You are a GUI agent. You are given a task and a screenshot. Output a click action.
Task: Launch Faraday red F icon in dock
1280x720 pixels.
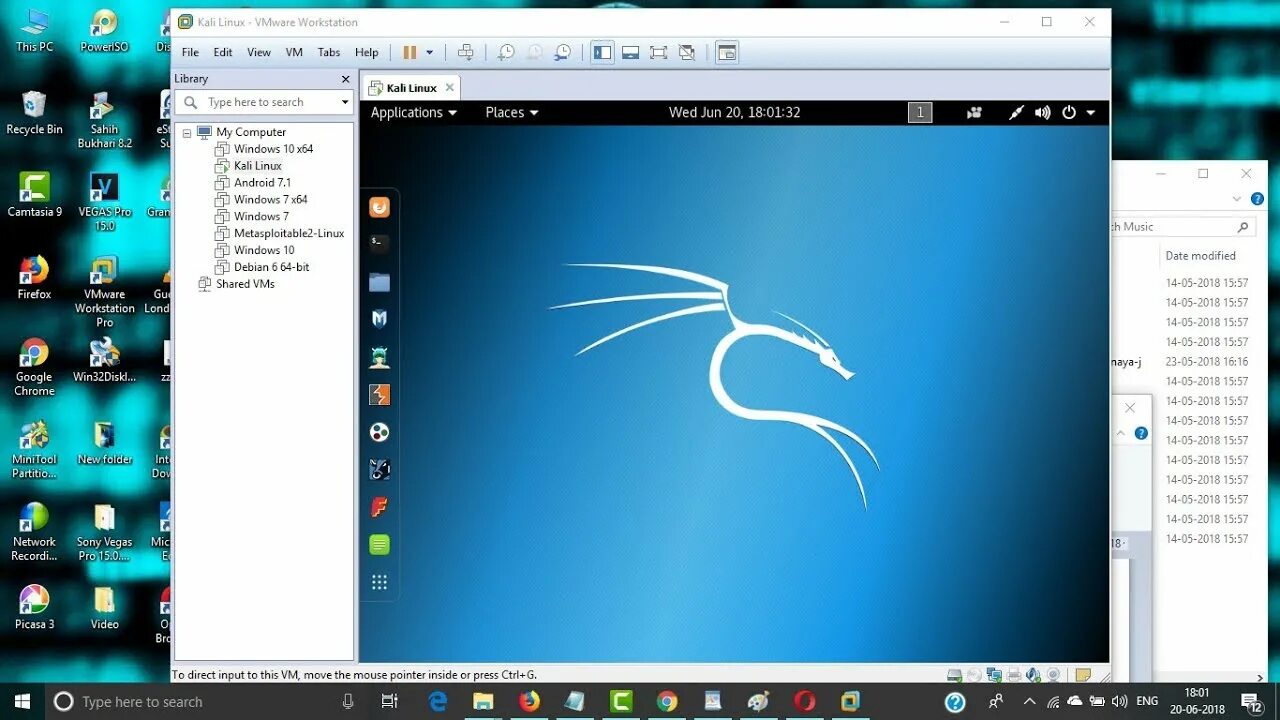[x=379, y=507]
